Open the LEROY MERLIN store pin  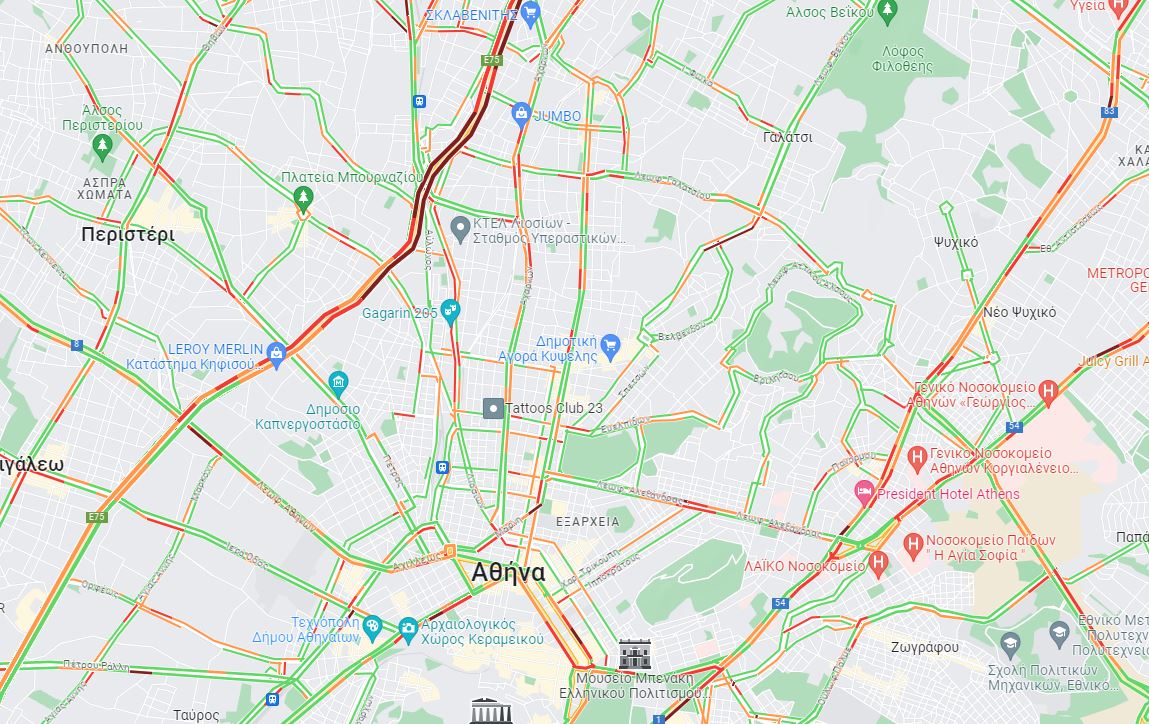click(x=276, y=355)
